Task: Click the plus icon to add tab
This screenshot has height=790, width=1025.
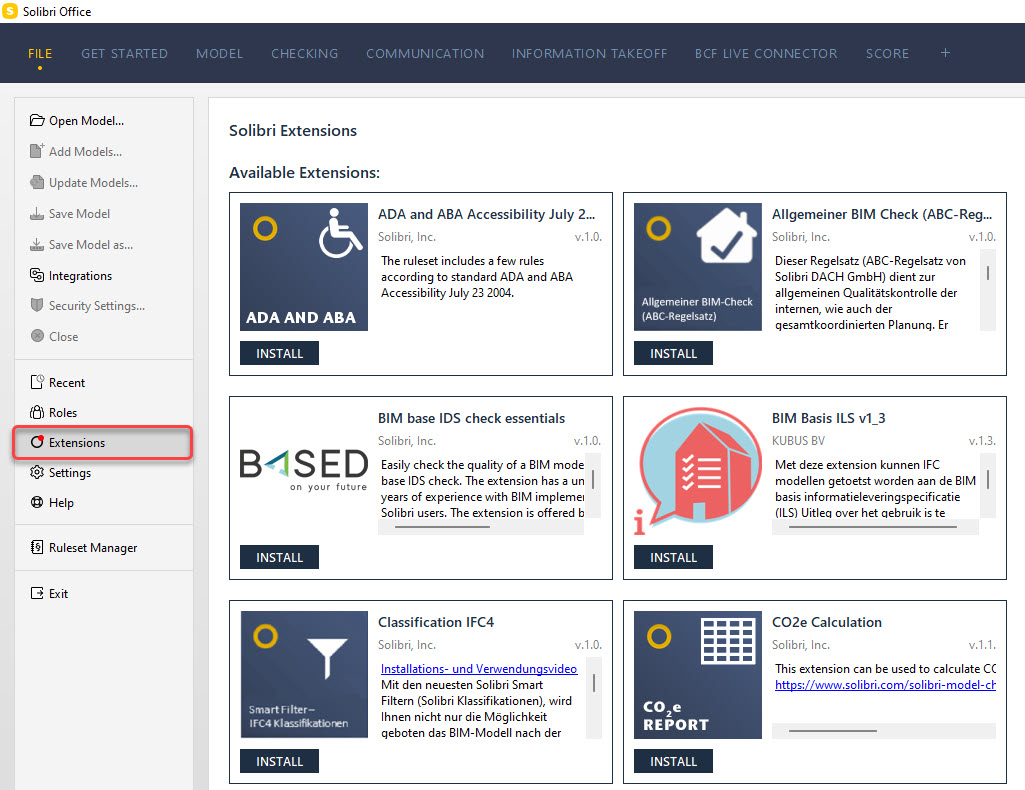Action: pyautogui.click(x=945, y=53)
